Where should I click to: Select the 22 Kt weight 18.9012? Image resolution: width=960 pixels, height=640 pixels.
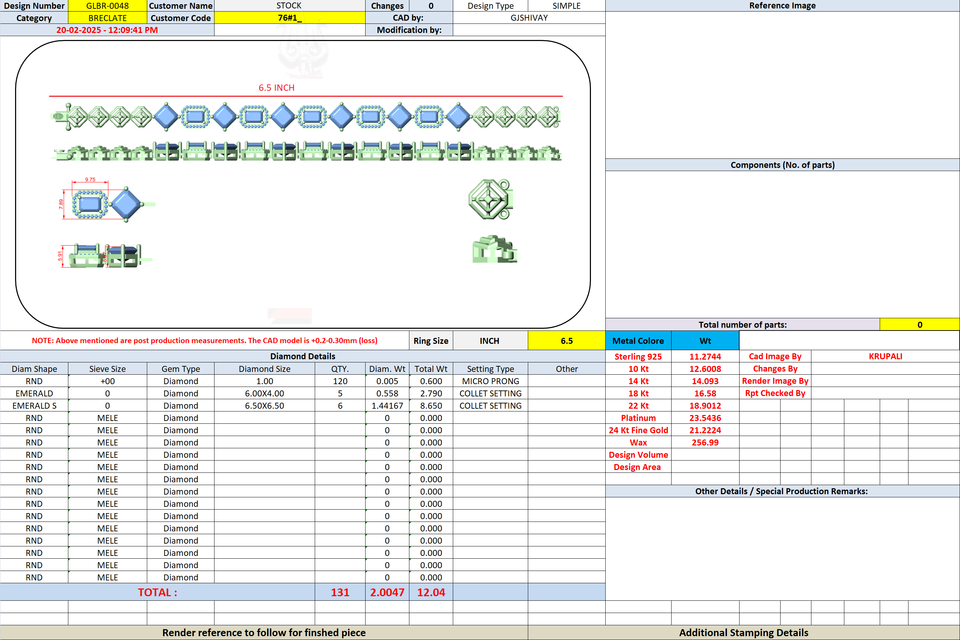705,405
